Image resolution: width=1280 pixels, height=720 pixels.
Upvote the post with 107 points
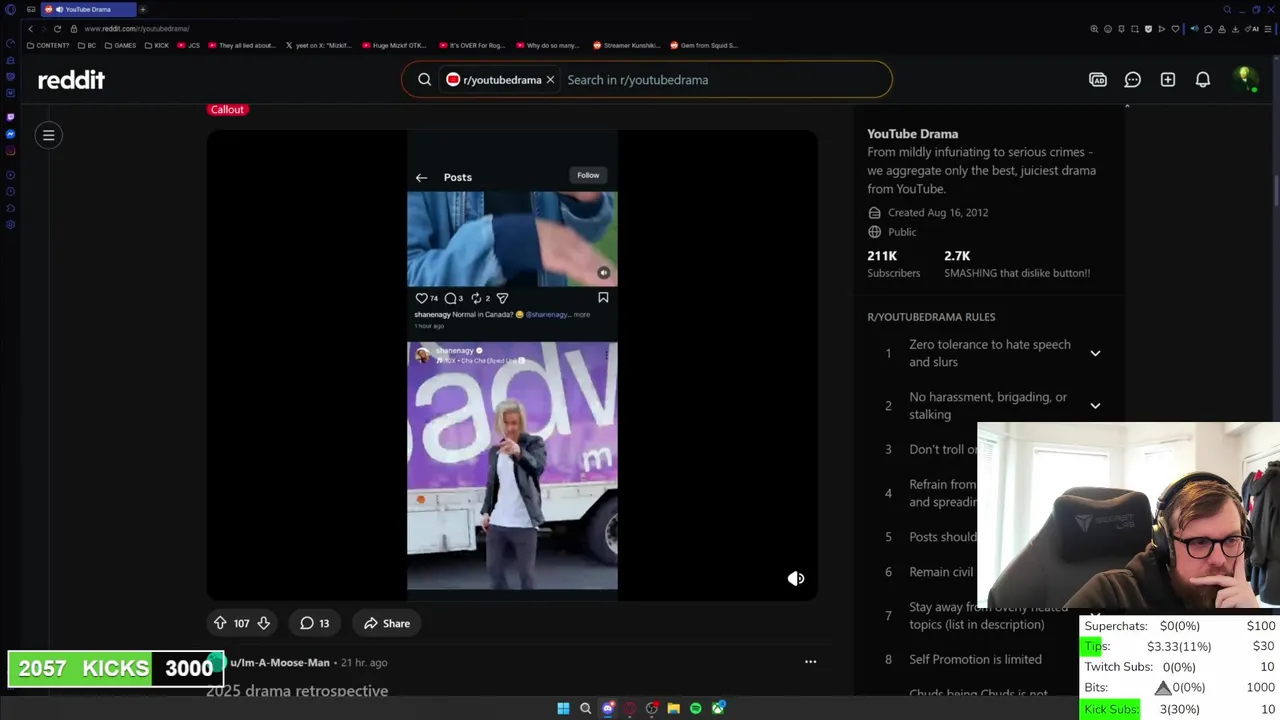220,623
